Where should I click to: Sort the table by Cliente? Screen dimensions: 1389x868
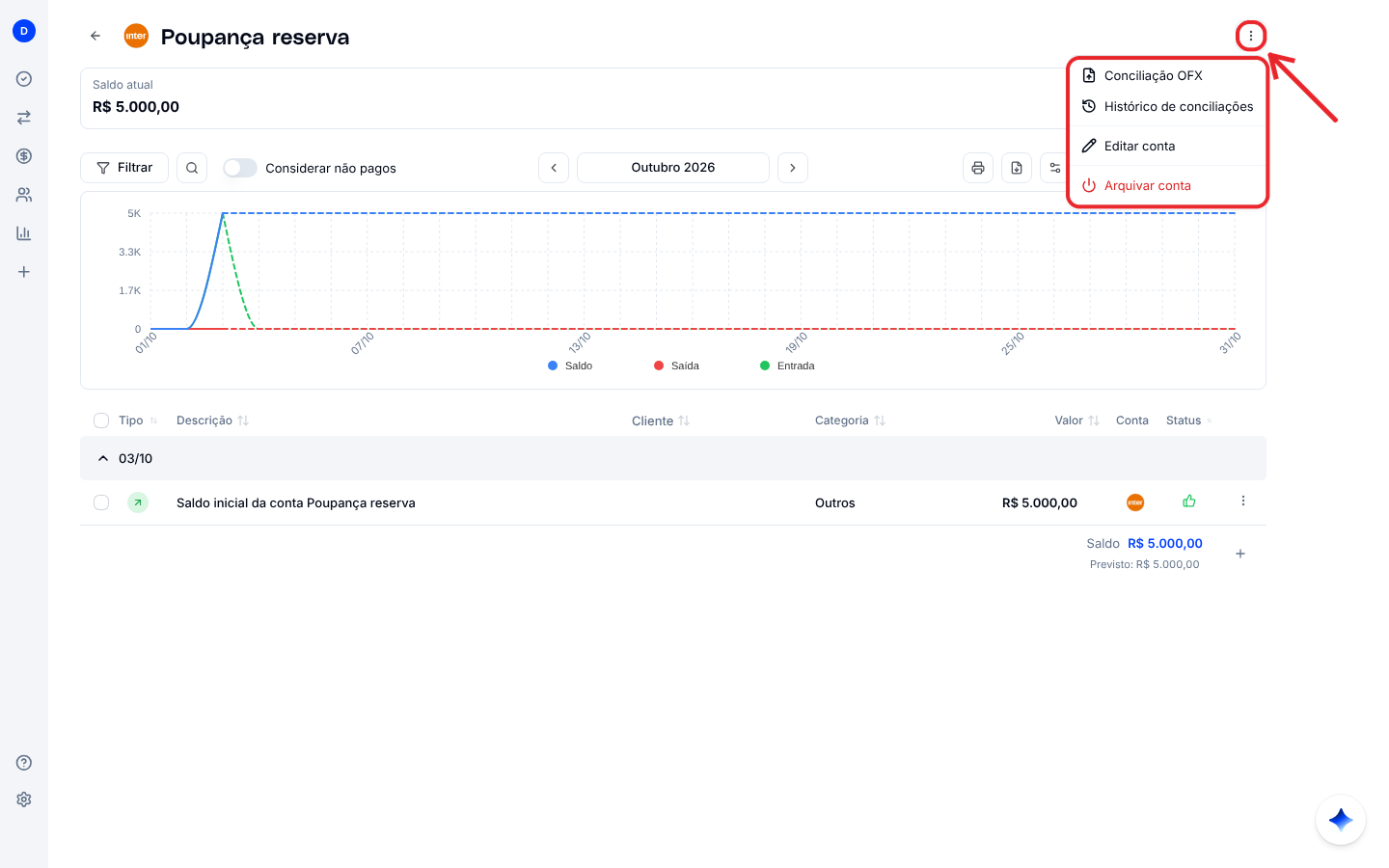tap(661, 420)
